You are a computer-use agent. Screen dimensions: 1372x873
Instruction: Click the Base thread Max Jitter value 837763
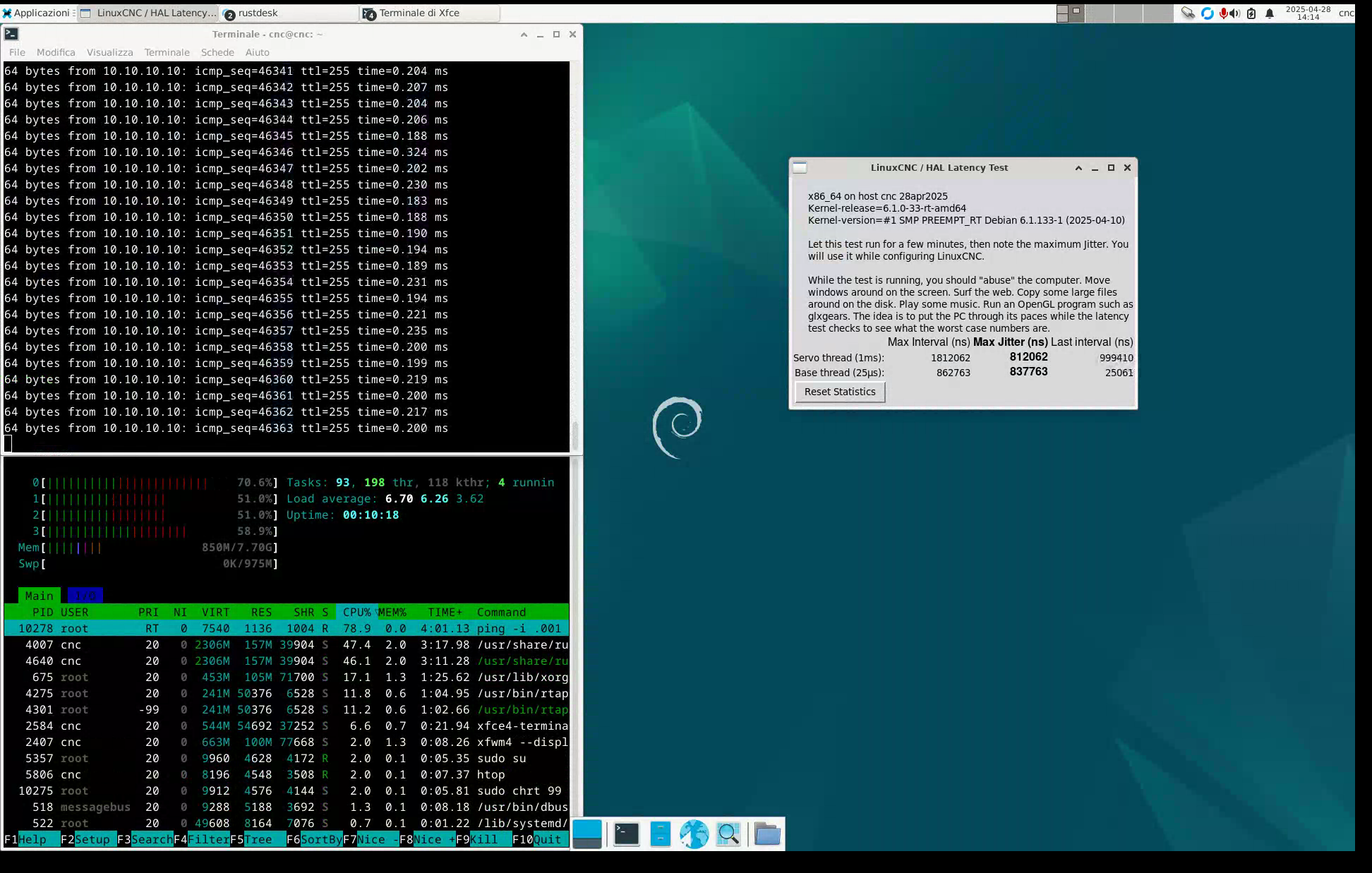tap(1028, 372)
